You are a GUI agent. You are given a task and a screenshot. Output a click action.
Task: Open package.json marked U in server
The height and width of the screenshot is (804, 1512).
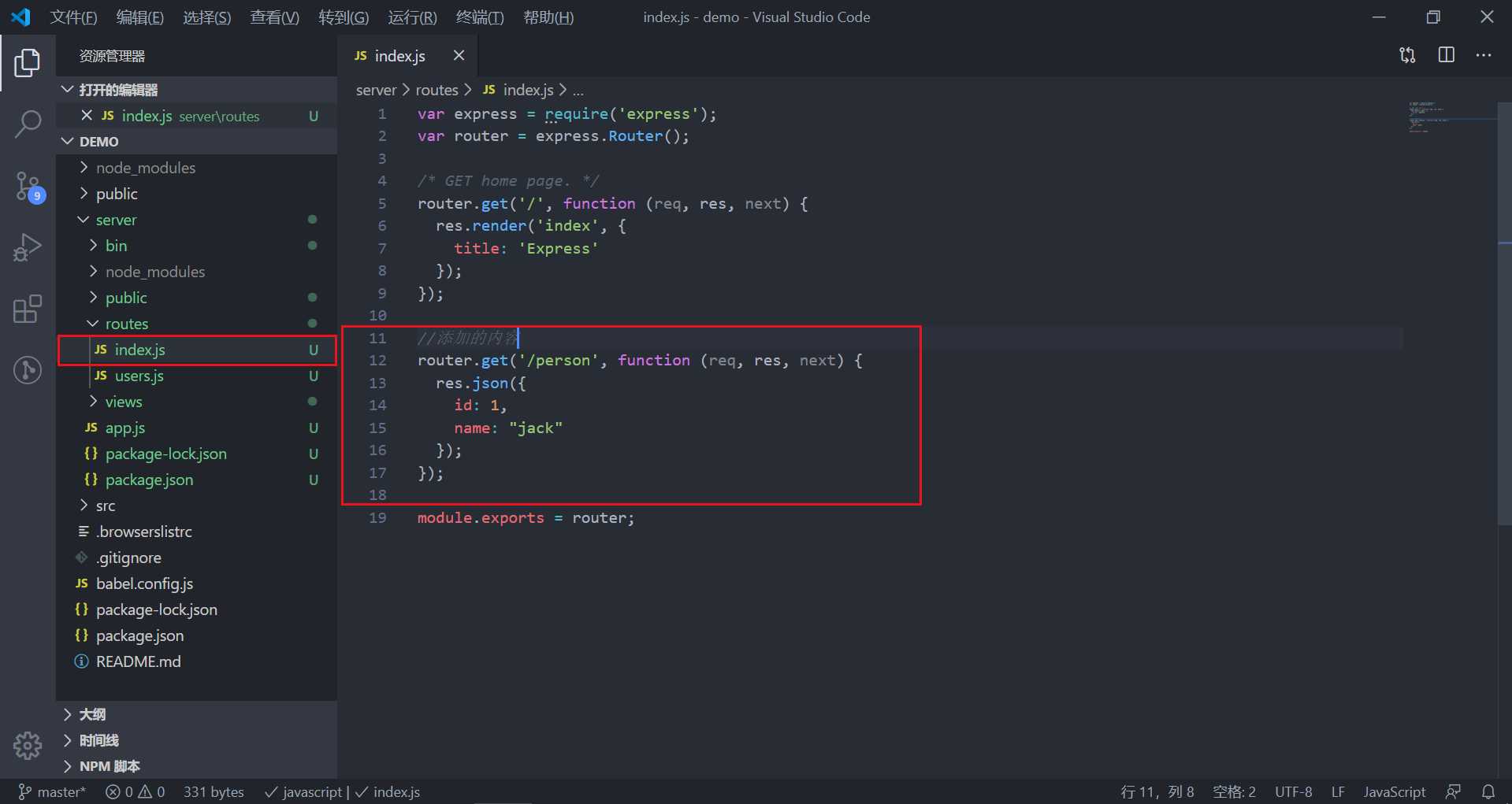[197, 480]
